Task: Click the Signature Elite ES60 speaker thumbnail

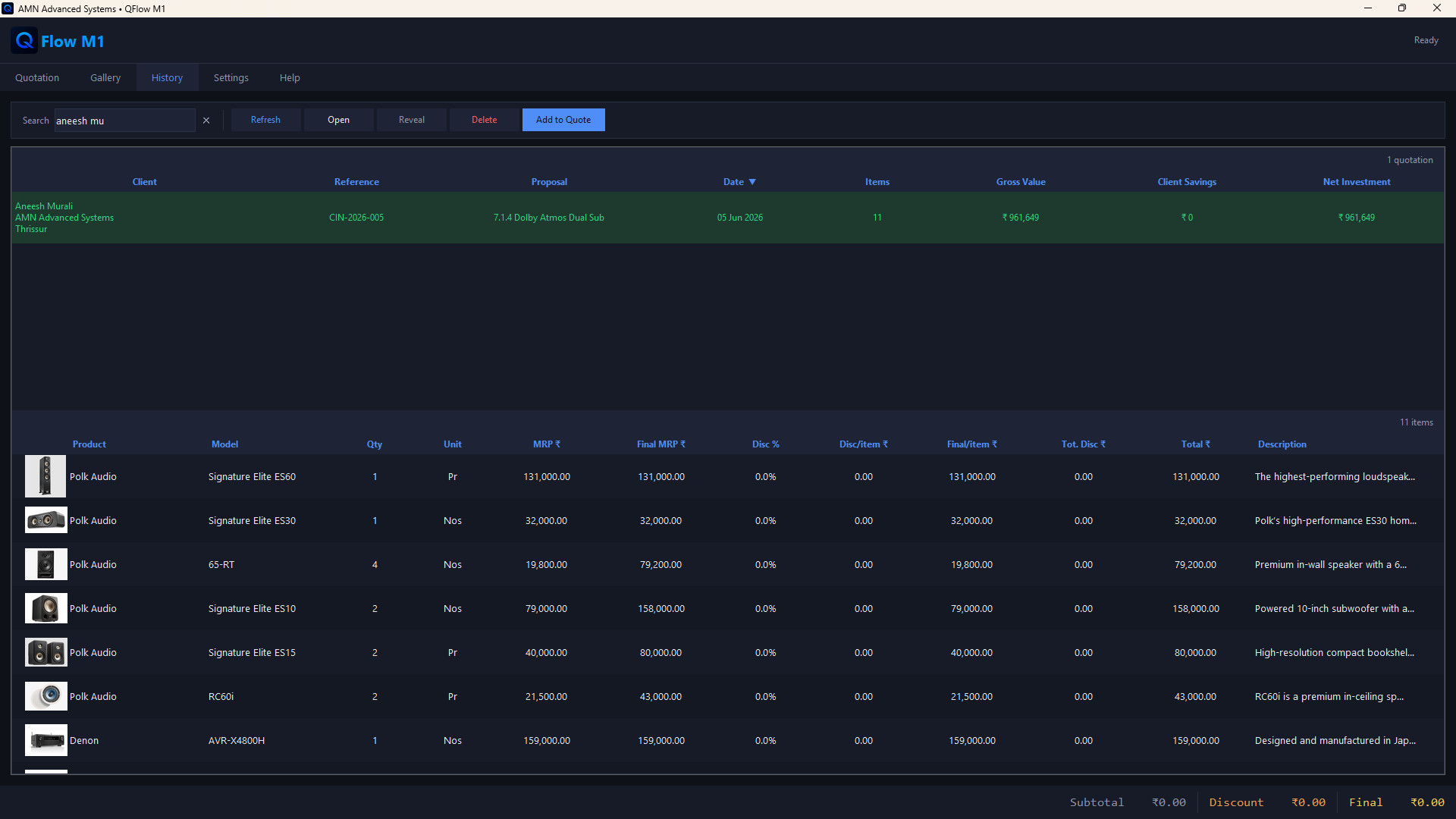Action: pyautogui.click(x=45, y=476)
